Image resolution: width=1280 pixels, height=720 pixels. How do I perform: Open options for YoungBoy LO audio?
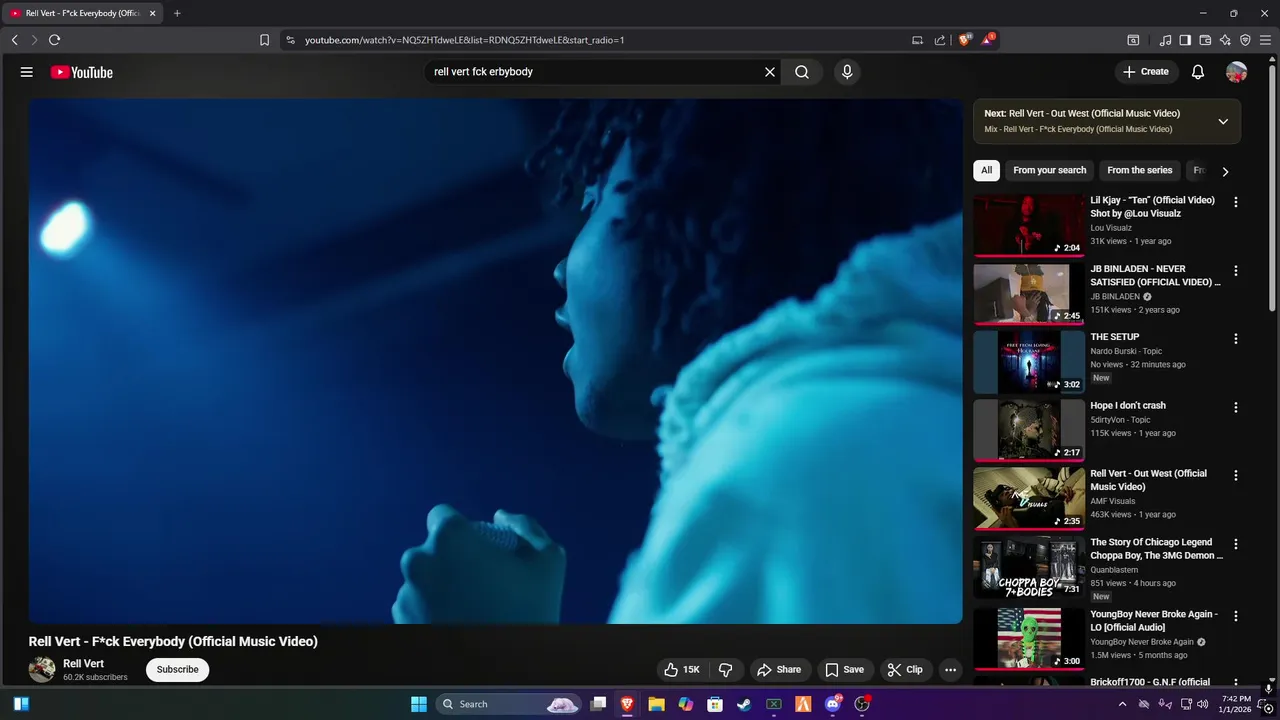click(1236, 616)
